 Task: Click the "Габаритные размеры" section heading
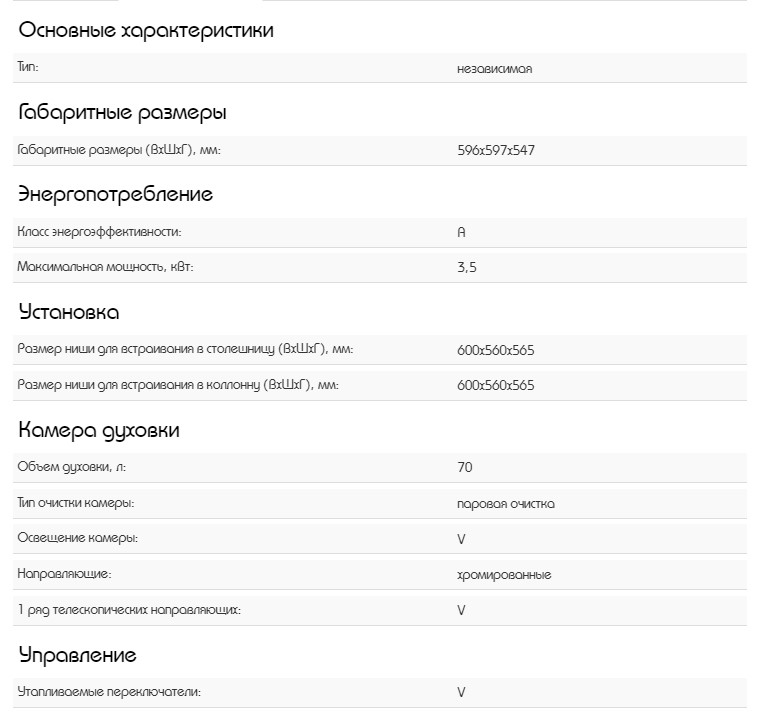pyautogui.click(x=122, y=112)
